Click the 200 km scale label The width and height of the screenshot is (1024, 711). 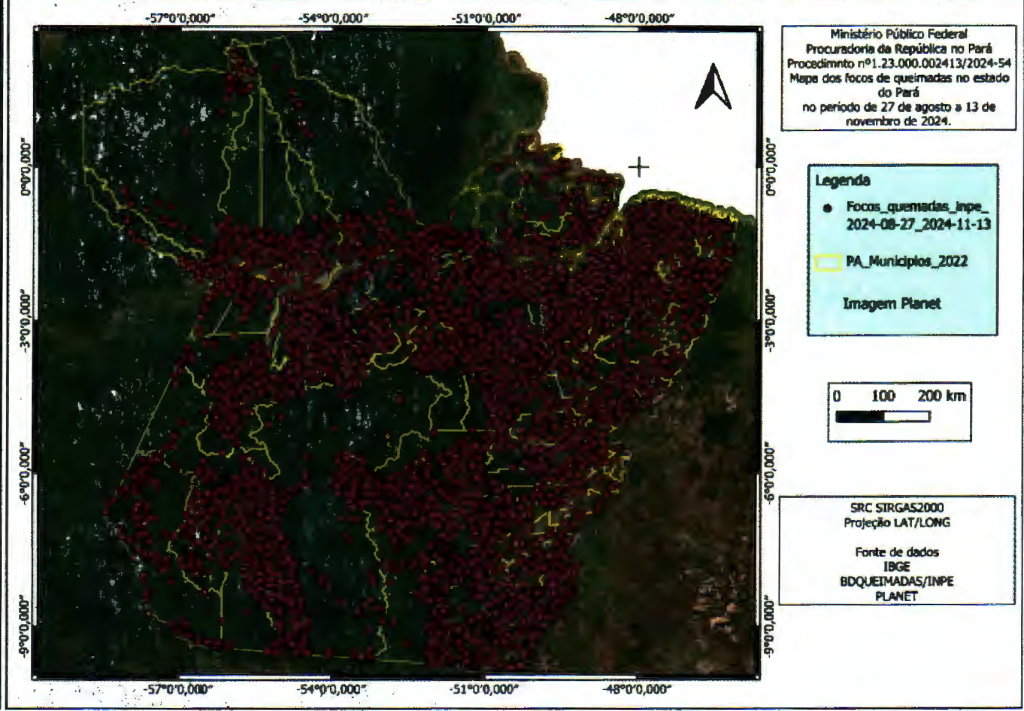tap(942, 396)
